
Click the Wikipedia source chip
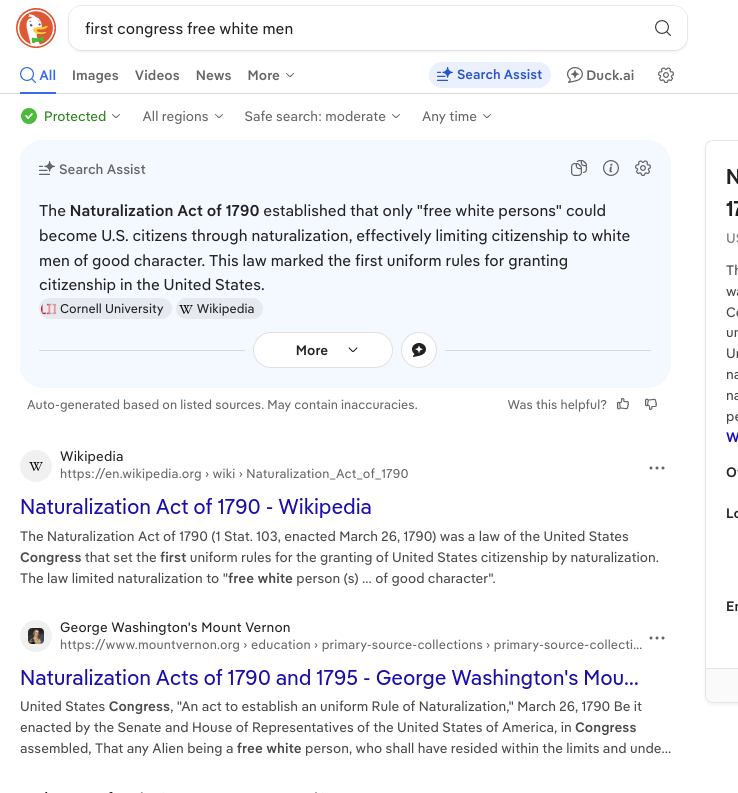click(220, 309)
